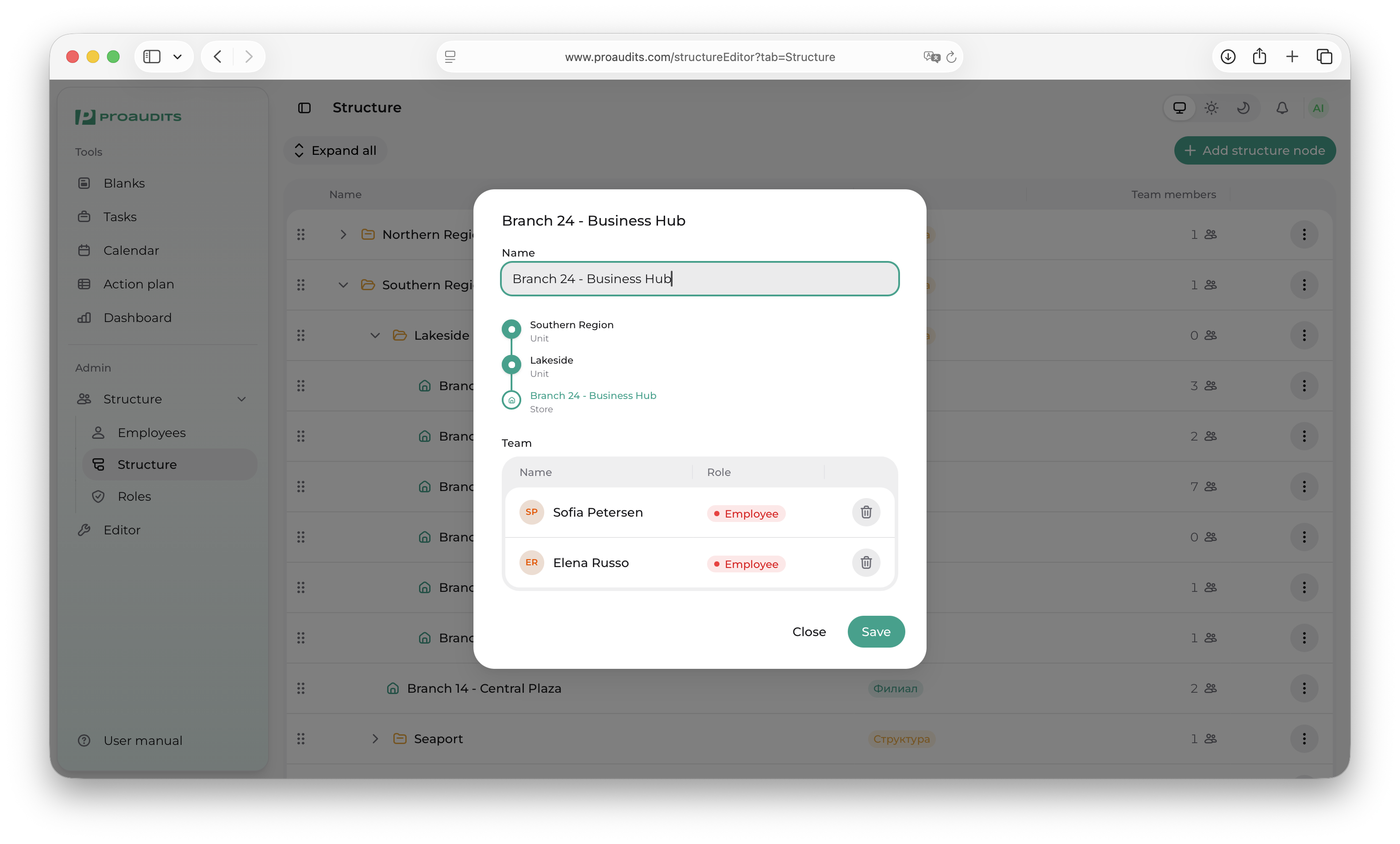
Task: Reload the page in the browser
Action: click(951, 57)
